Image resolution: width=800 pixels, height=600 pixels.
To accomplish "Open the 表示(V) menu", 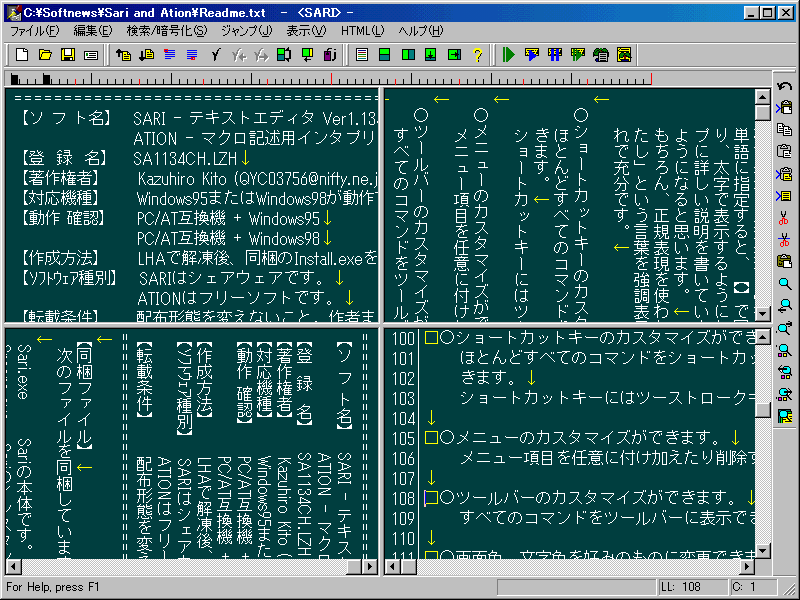I will pos(306,31).
